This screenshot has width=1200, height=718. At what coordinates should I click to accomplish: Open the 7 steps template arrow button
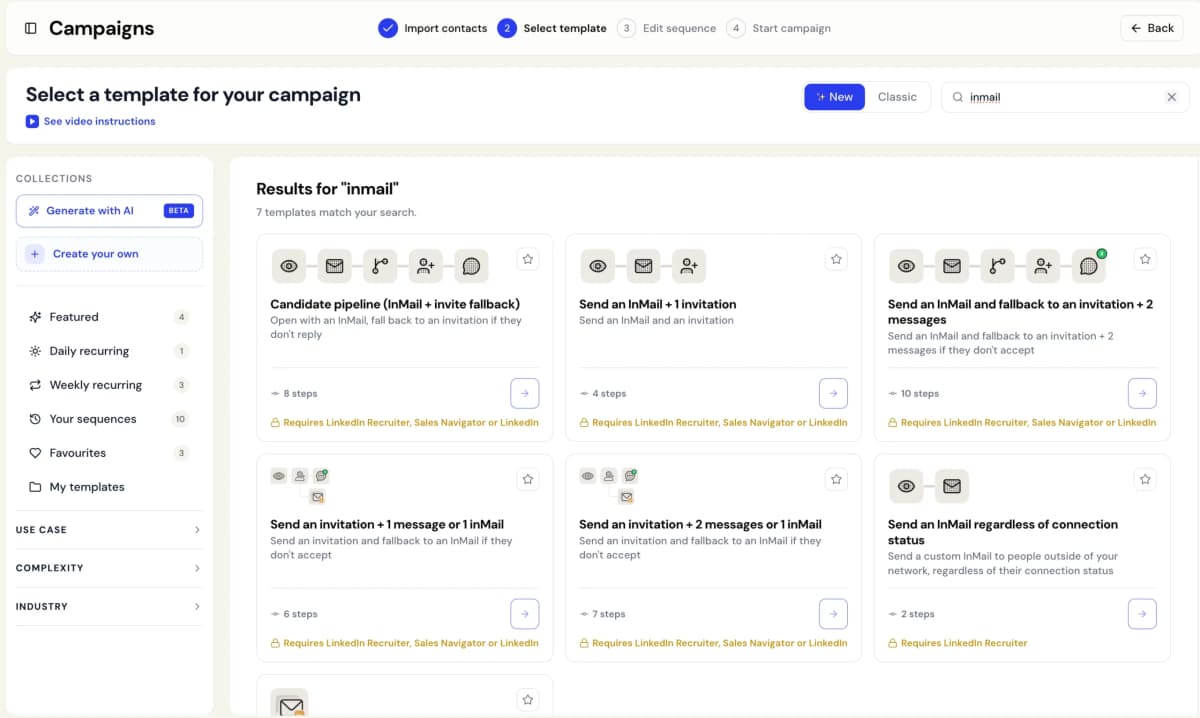833,613
